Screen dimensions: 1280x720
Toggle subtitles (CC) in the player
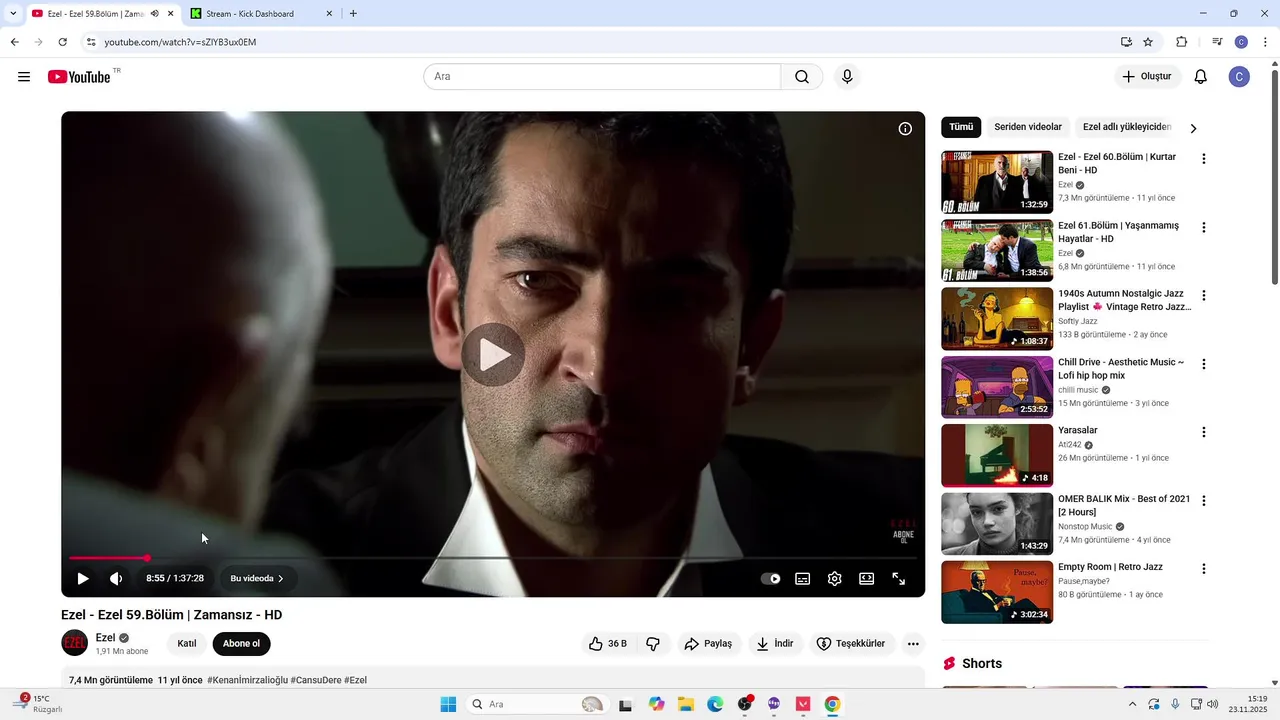[x=802, y=578]
